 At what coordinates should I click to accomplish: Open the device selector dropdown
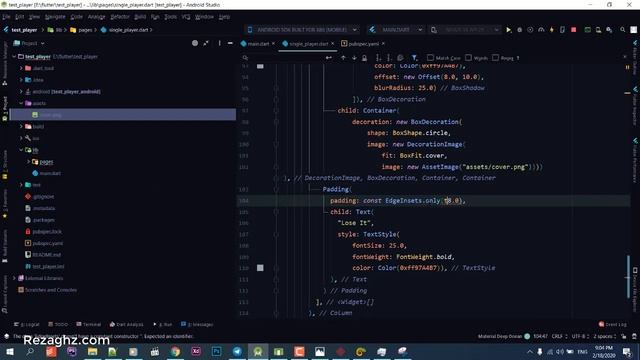[x=303, y=30]
